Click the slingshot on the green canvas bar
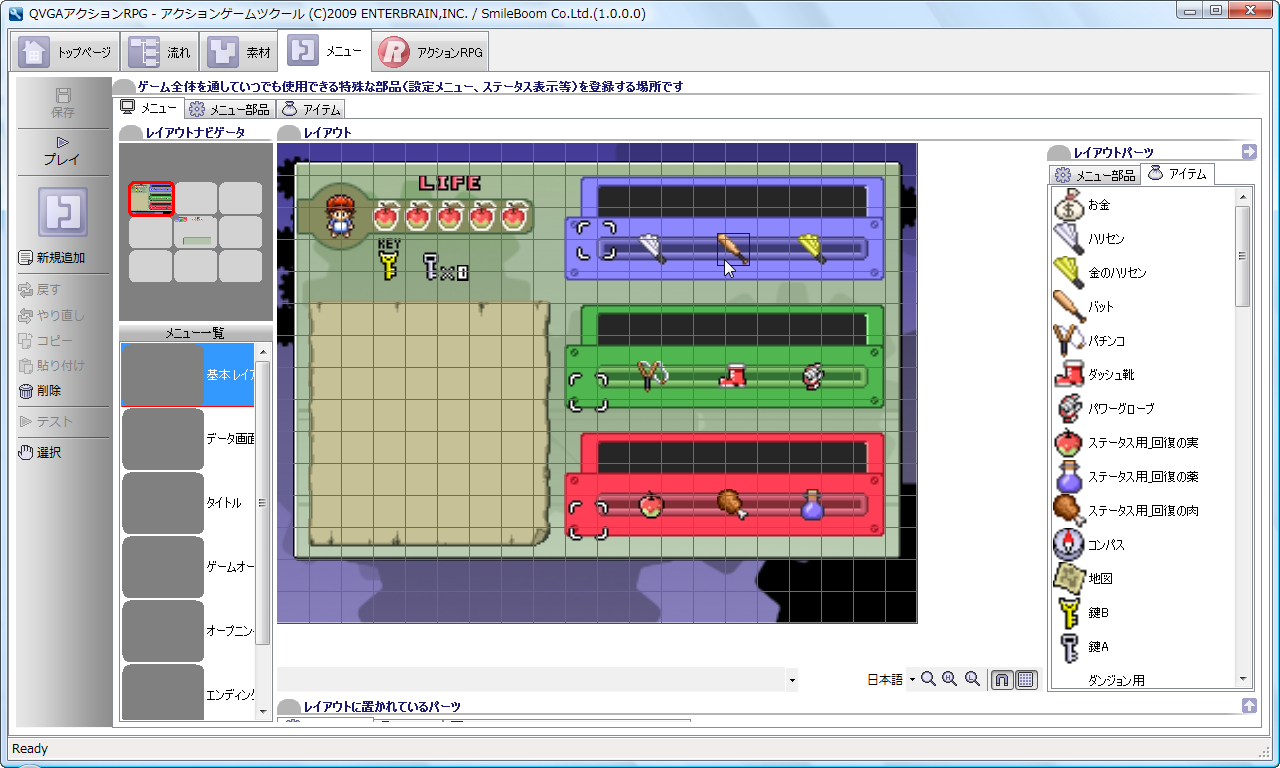1280x768 pixels. tap(652, 376)
